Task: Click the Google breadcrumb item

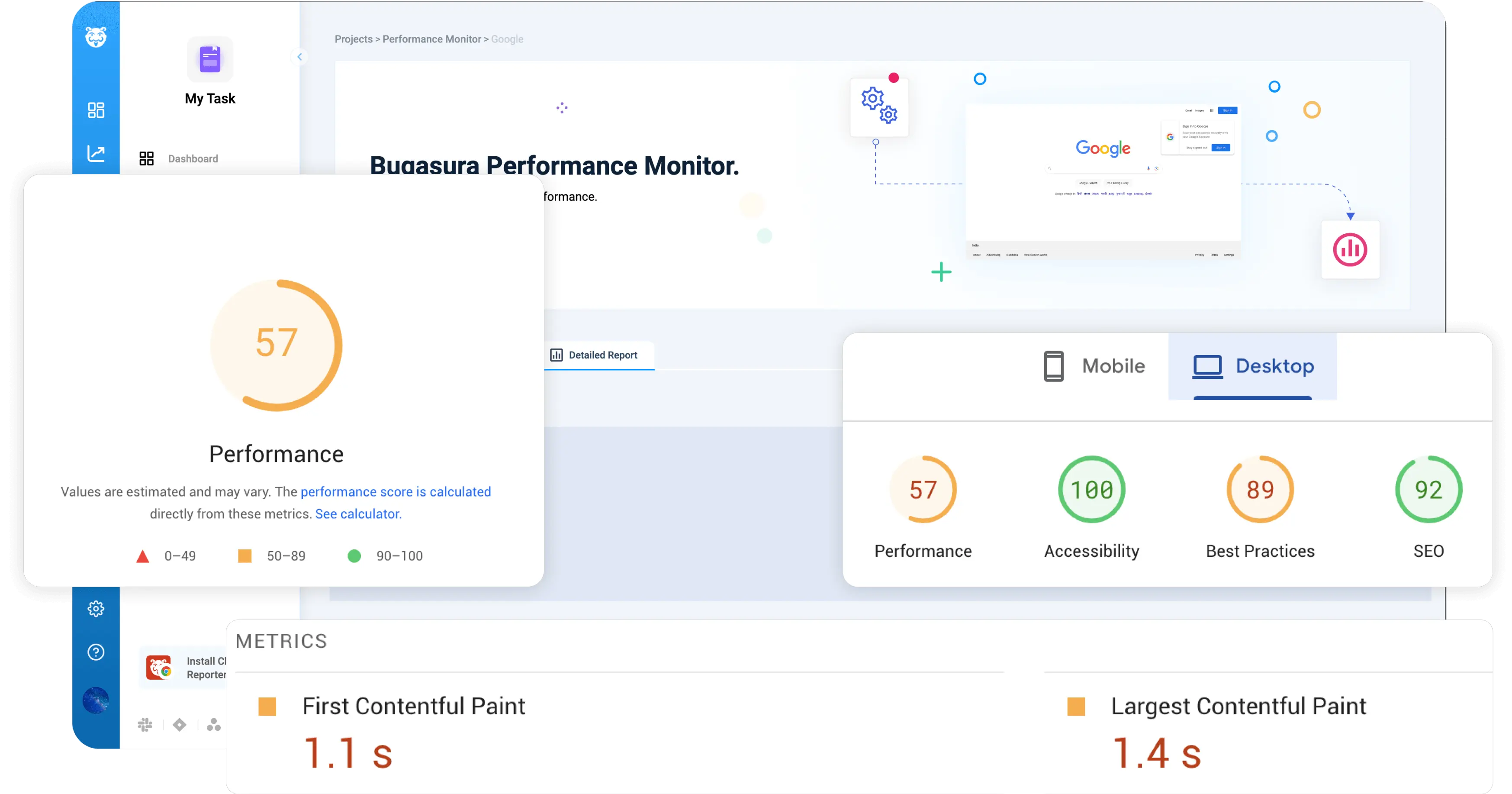Action: click(507, 39)
